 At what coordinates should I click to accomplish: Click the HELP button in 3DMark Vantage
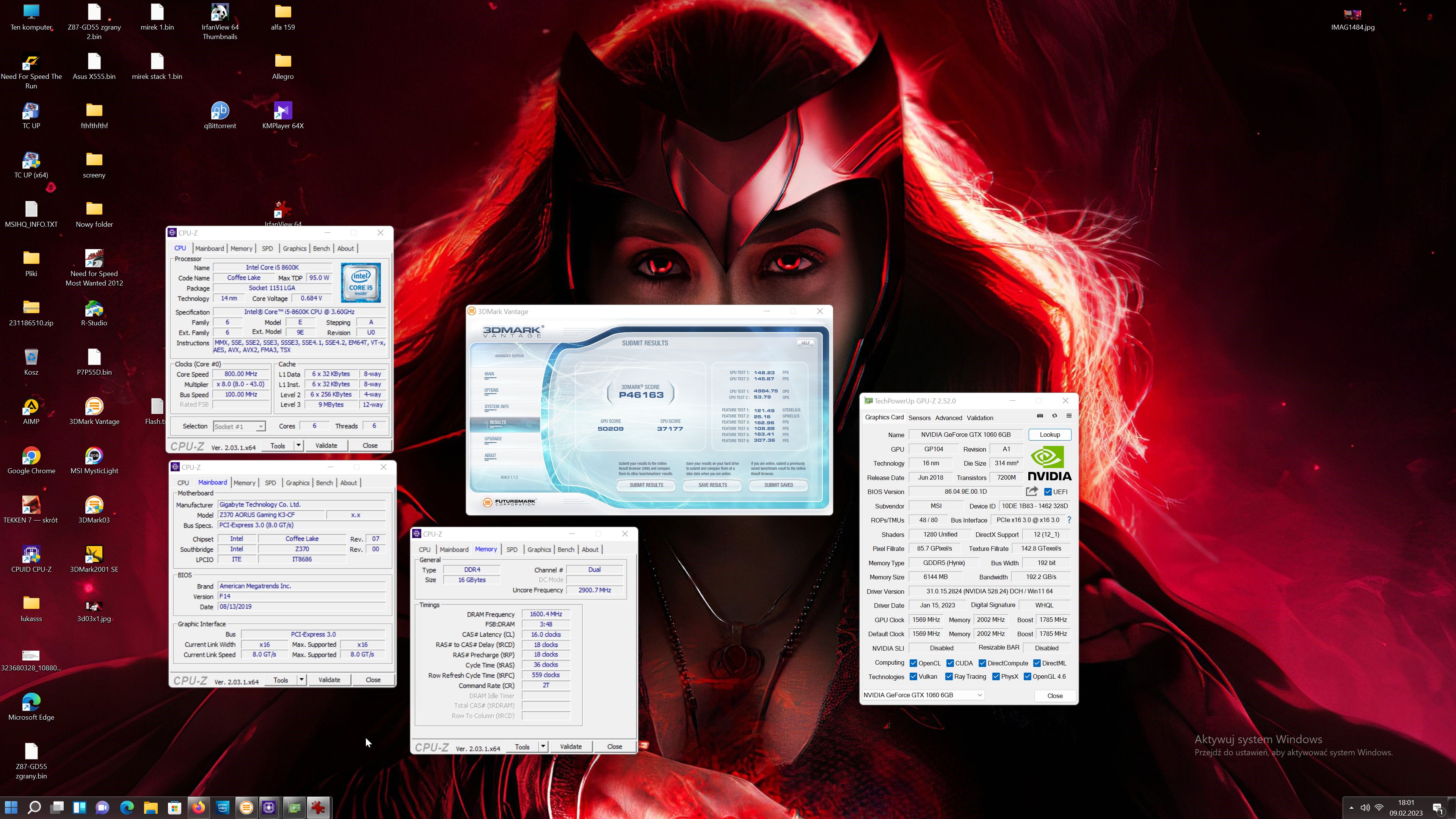pos(805,342)
